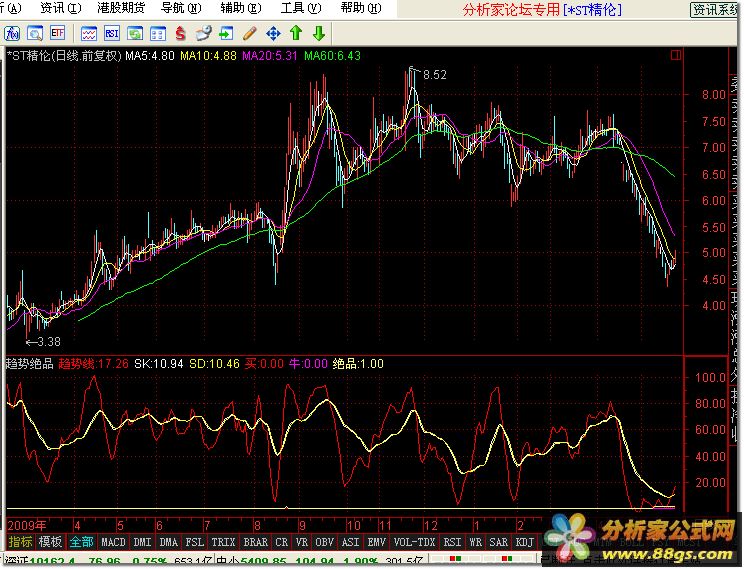Click the blue four-way move arrows icon
The width and height of the screenshot is (744, 569).
273,33
